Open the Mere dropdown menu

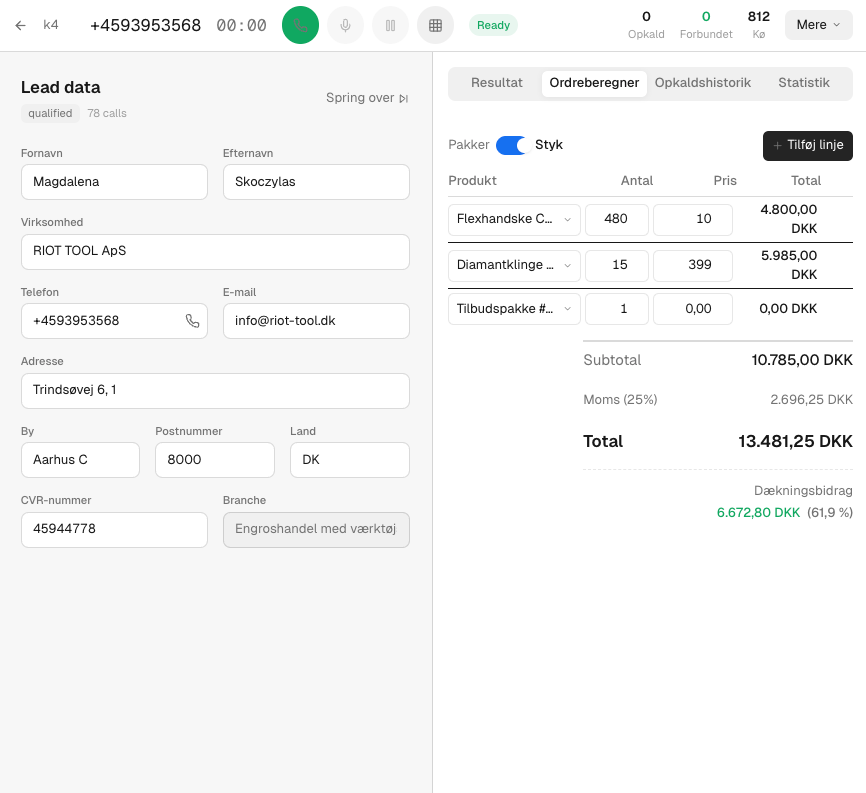click(818, 24)
